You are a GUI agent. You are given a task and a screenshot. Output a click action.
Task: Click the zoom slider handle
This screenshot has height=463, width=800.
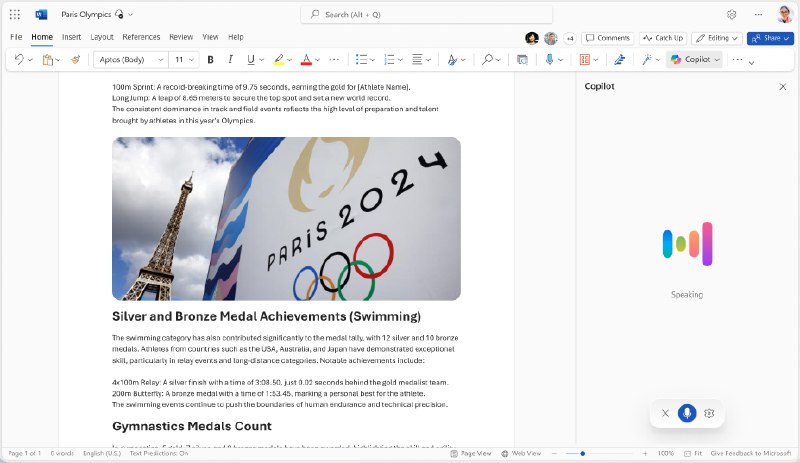582,453
